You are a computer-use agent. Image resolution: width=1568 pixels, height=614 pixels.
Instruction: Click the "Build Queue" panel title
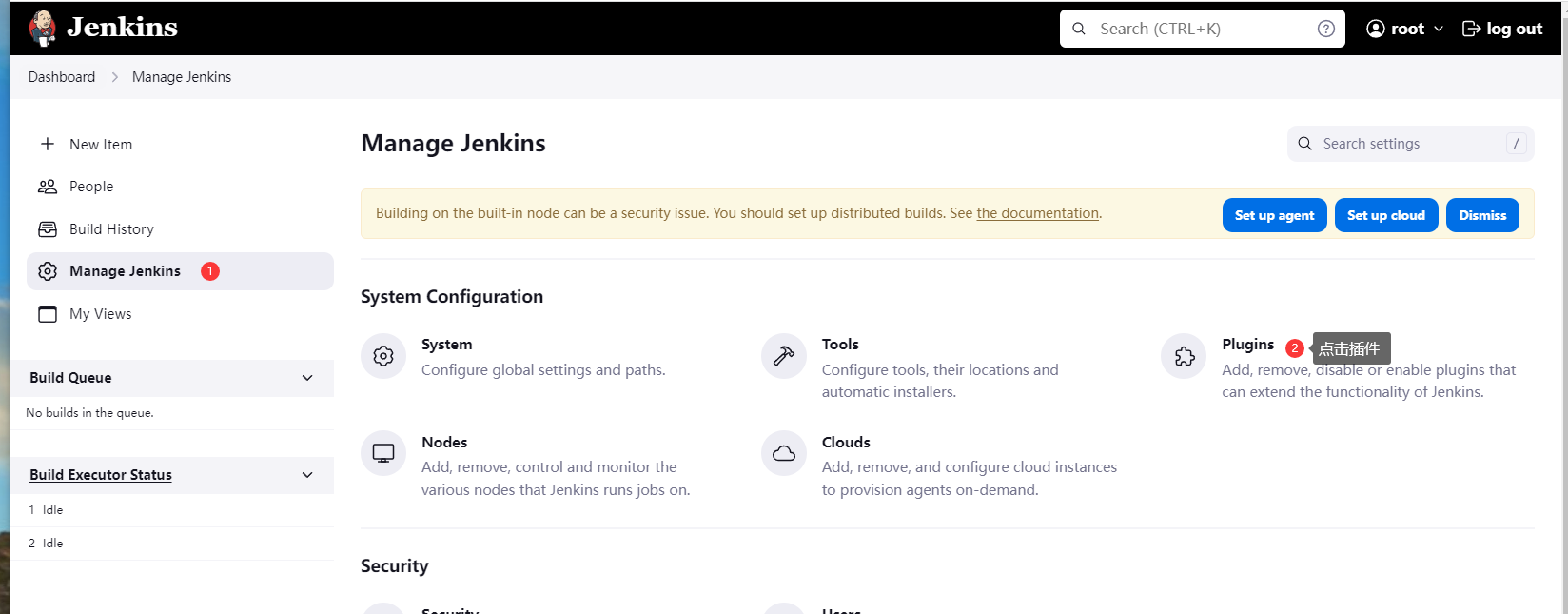tap(70, 378)
